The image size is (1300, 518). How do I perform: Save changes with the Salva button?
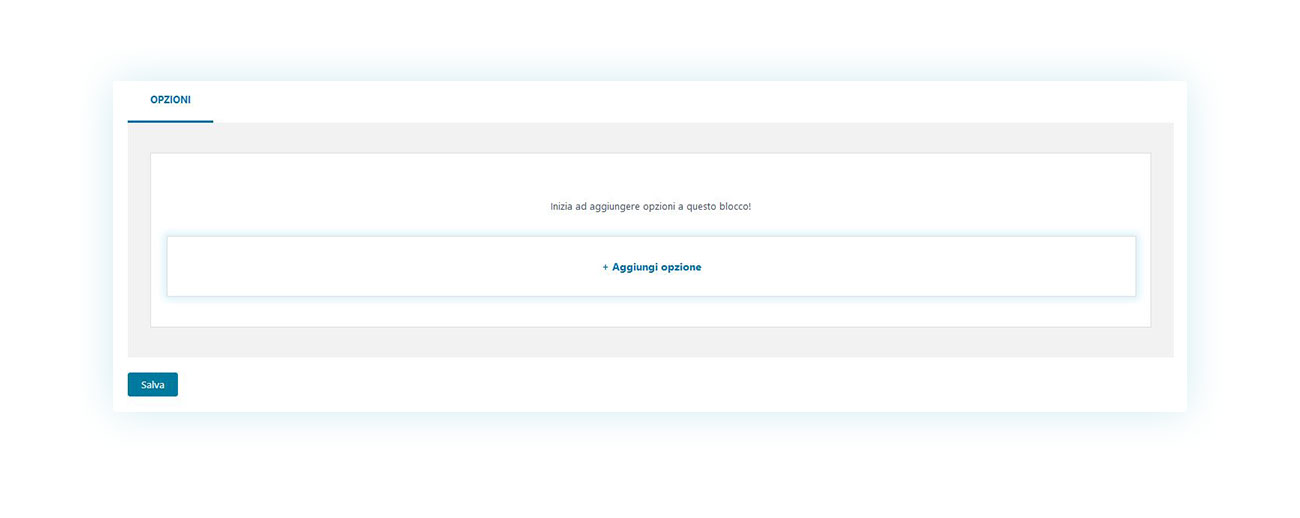coord(153,385)
